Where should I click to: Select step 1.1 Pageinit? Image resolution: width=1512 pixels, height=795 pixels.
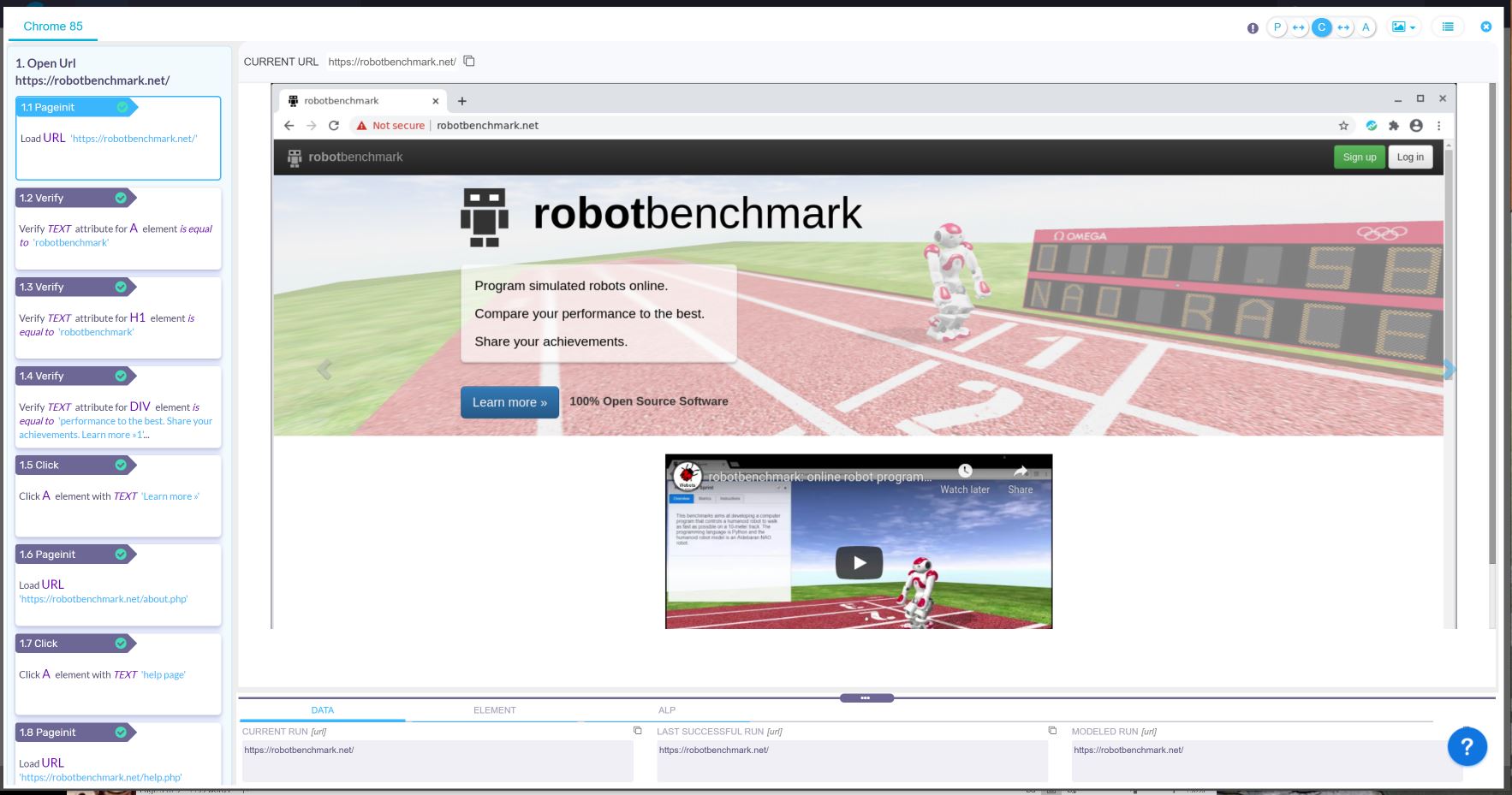coord(118,138)
